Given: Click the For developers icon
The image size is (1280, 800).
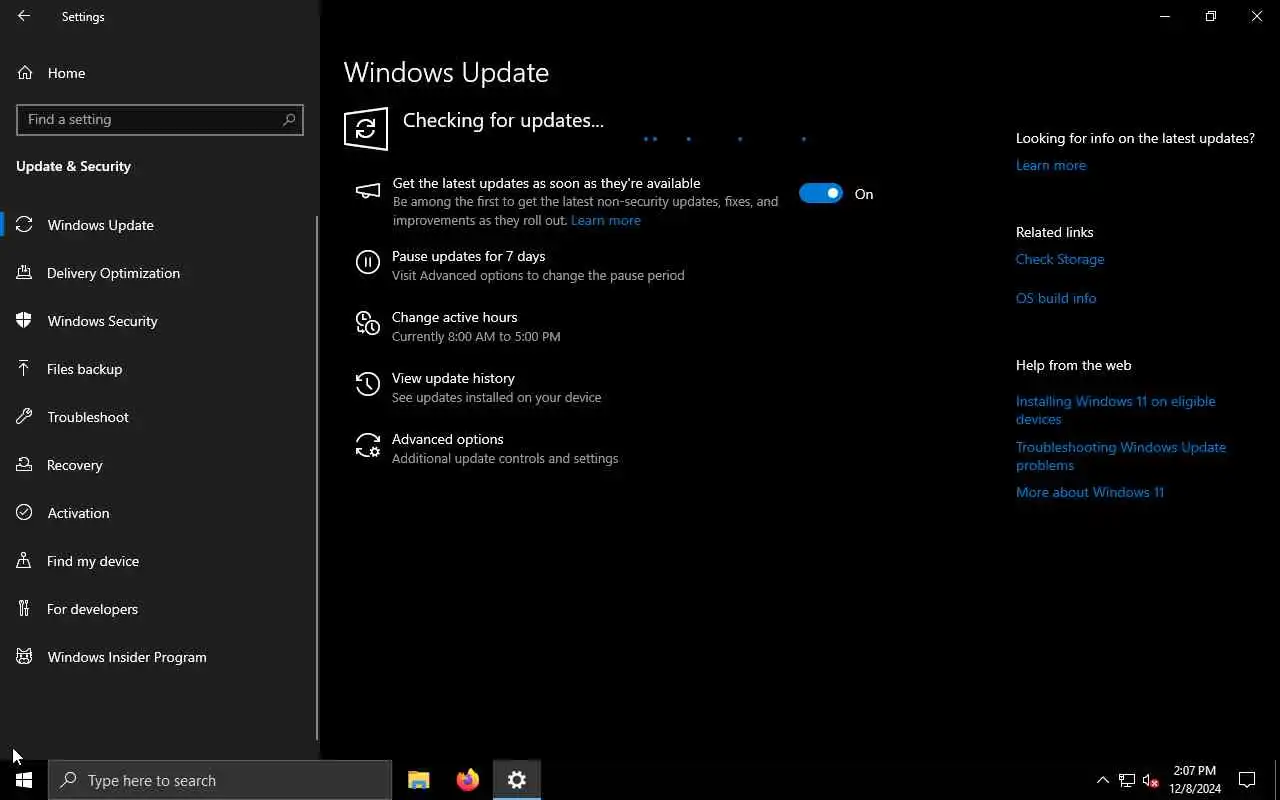Looking at the screenshot, I should point(24,609).
